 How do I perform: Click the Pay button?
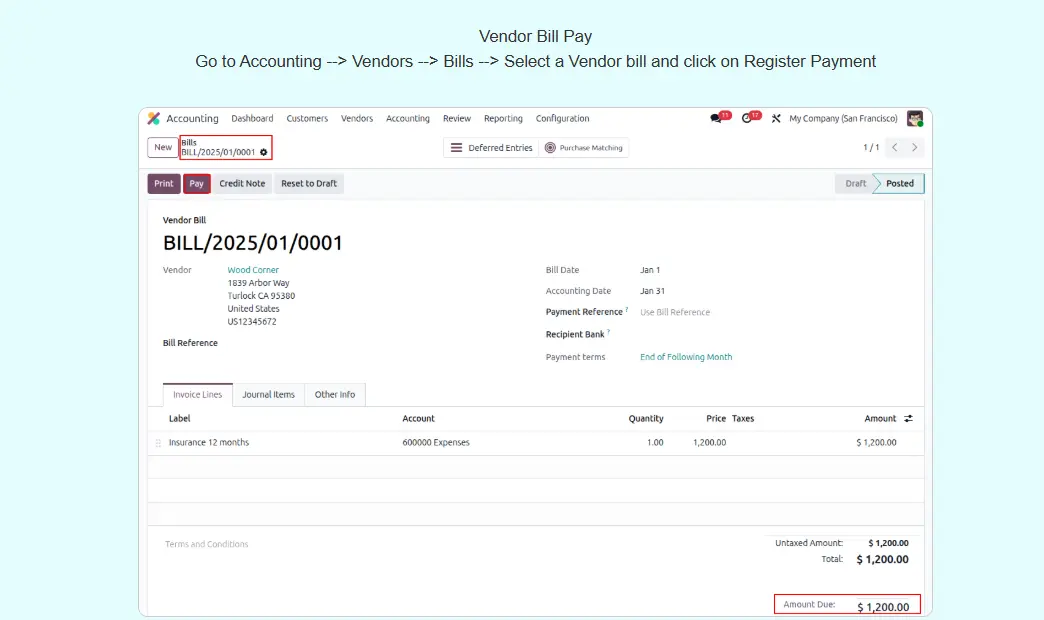coord(196,184)
